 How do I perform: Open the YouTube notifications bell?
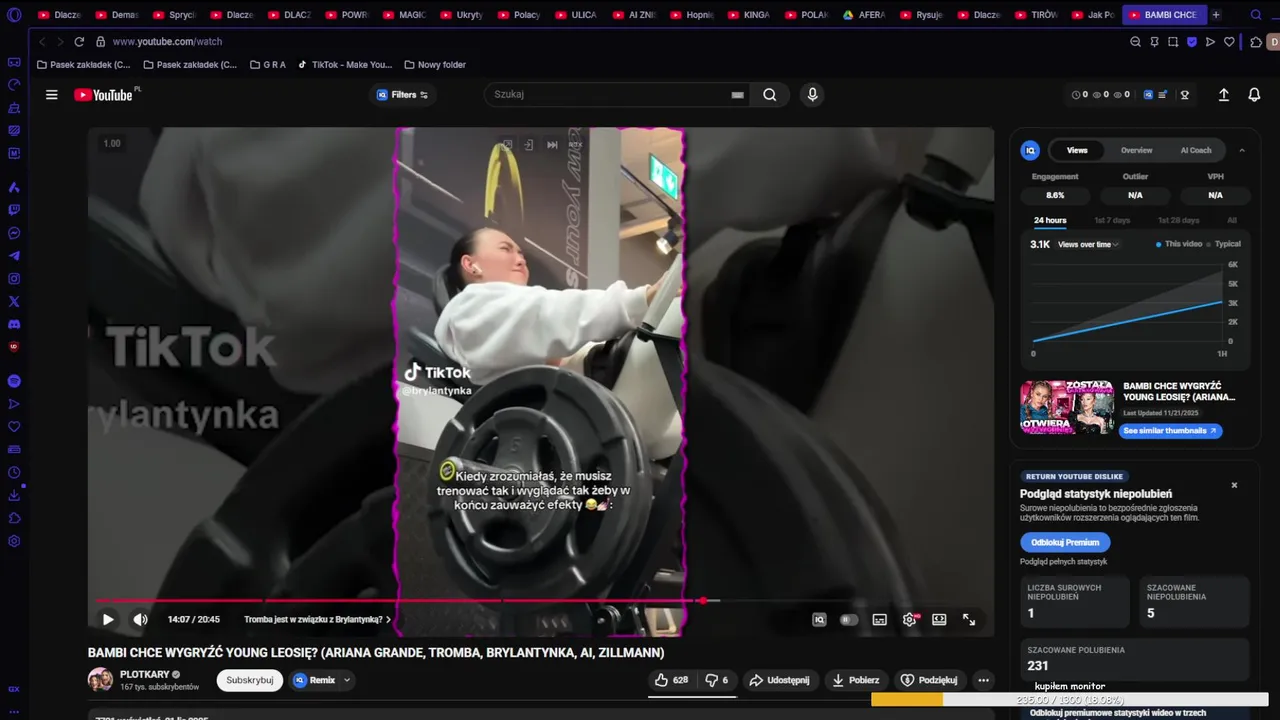coord(1254,95)
